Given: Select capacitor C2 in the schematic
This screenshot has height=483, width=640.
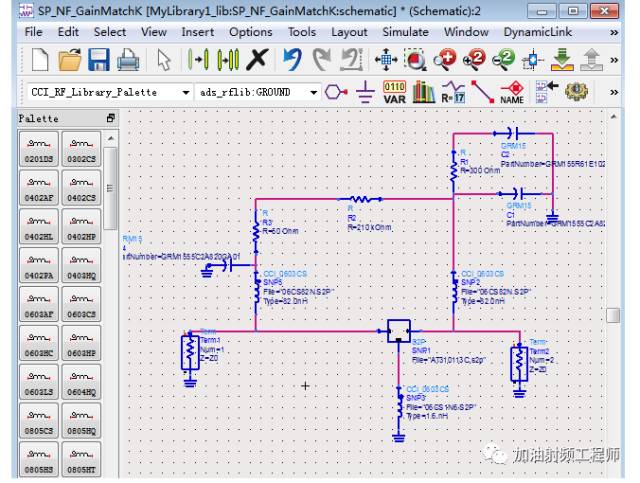Looking at the screenshot, I should tap(513, 133).
